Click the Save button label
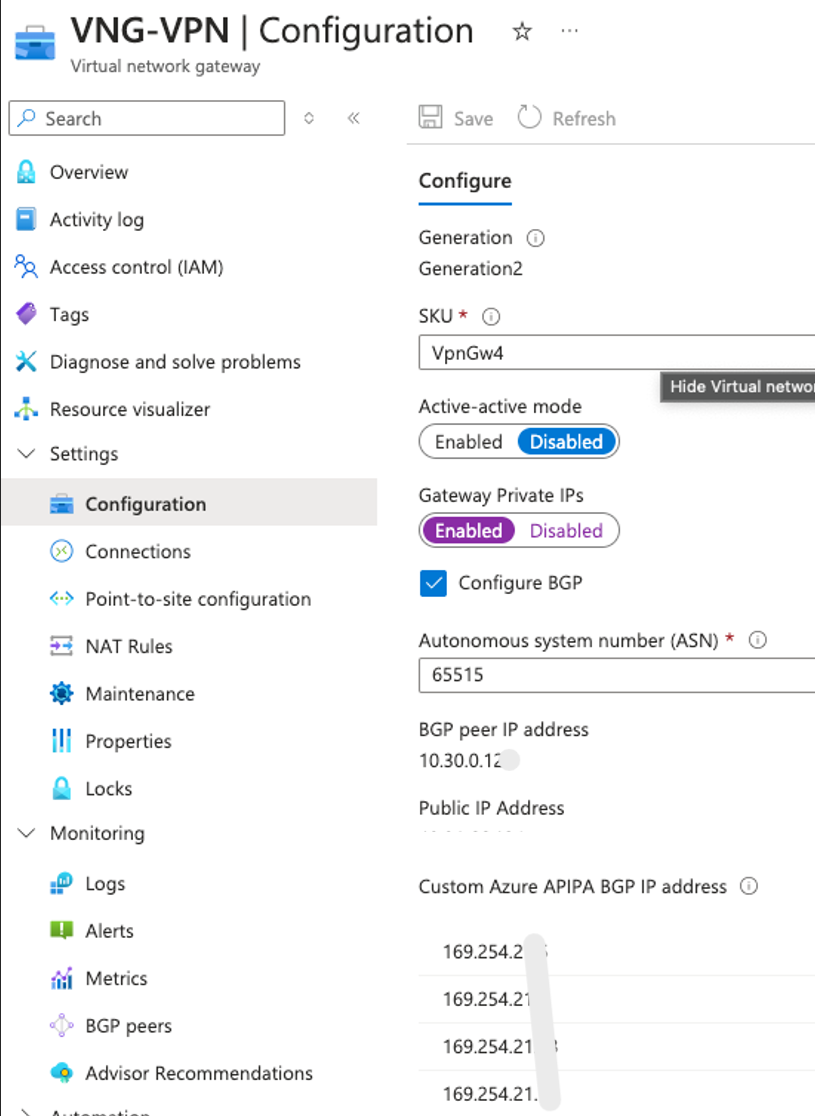815x1116 pixels. (474, 118)
